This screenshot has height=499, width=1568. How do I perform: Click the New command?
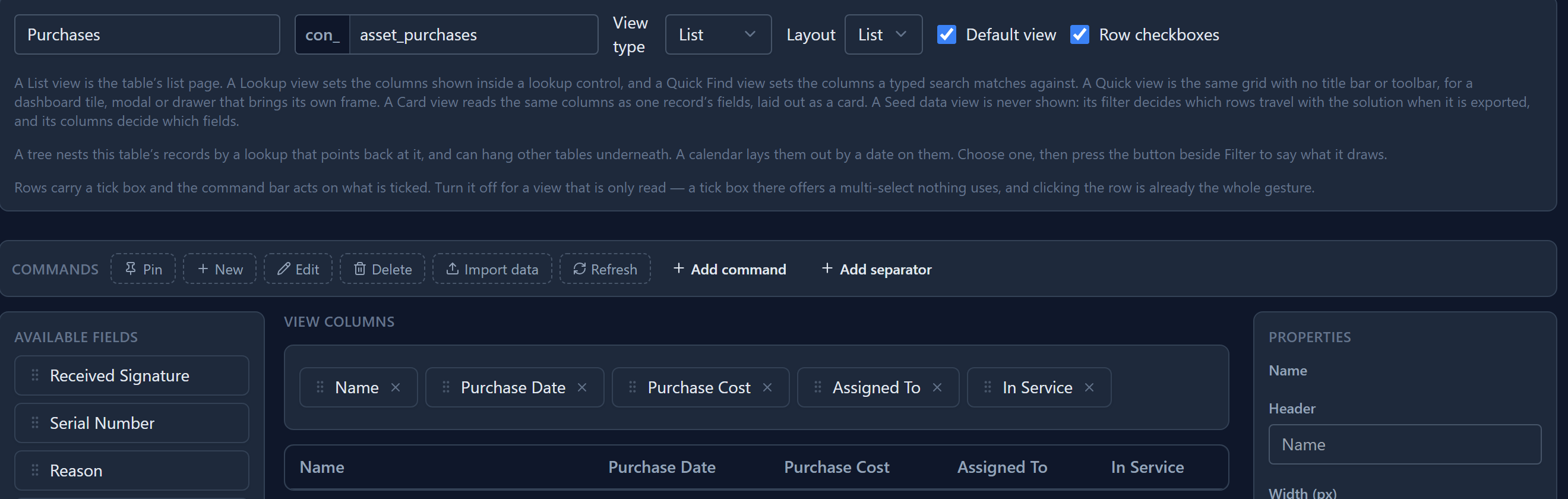(x=220, y=269)
